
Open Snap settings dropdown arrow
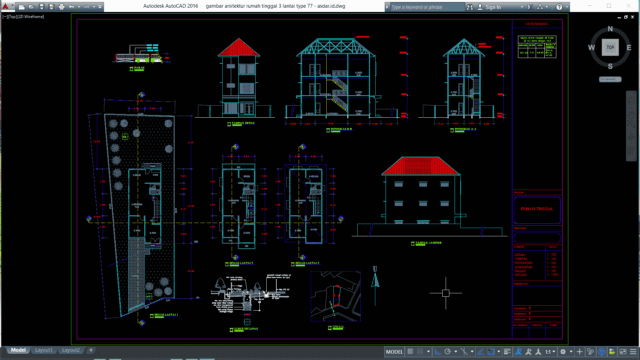[428, 351]
